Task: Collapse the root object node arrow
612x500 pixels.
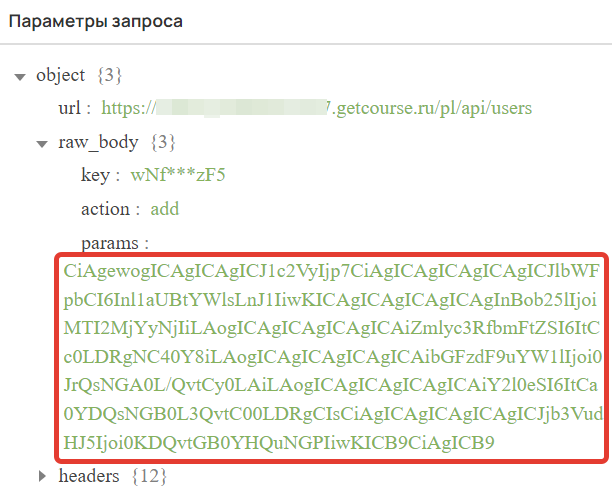Action: 20,77
